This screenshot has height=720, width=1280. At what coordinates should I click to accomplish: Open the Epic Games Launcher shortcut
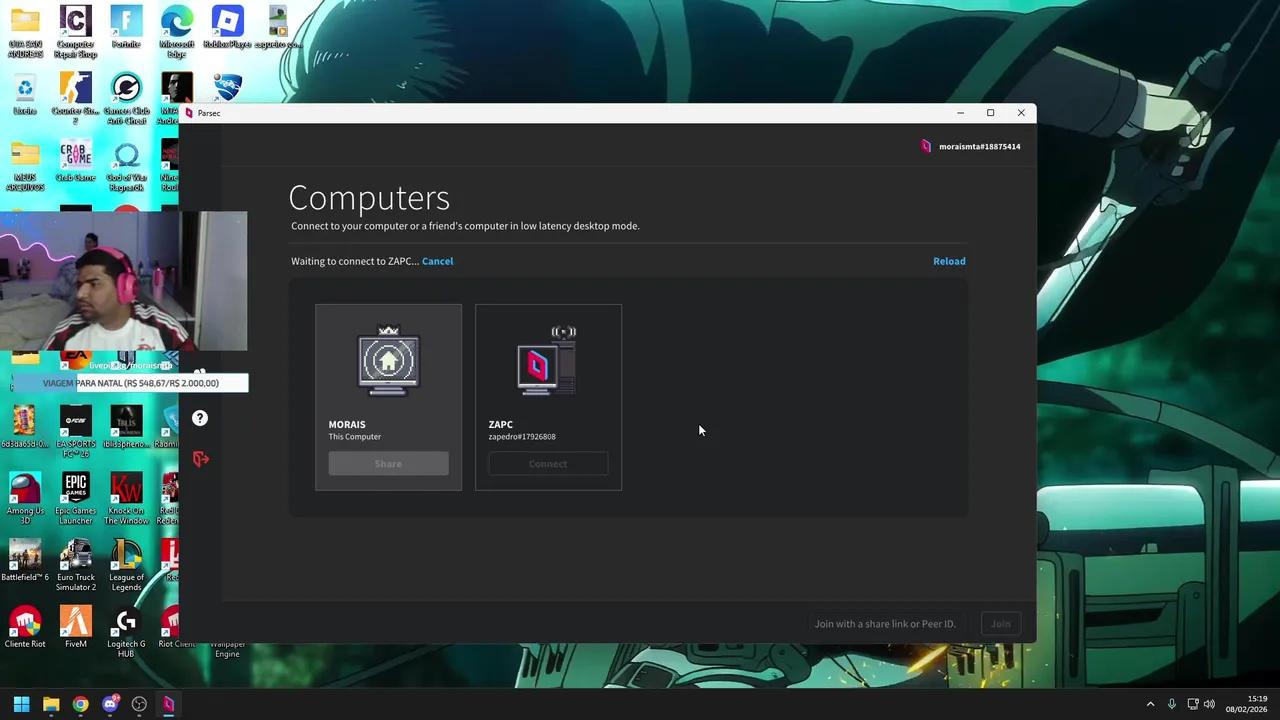(76, 500)
